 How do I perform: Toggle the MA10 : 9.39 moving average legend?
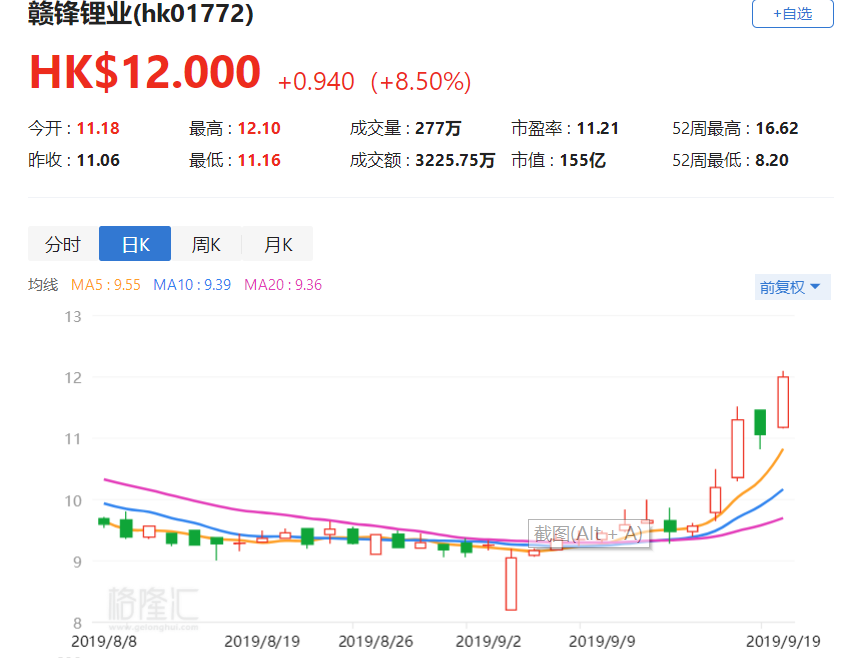click(x=192, y=284)
